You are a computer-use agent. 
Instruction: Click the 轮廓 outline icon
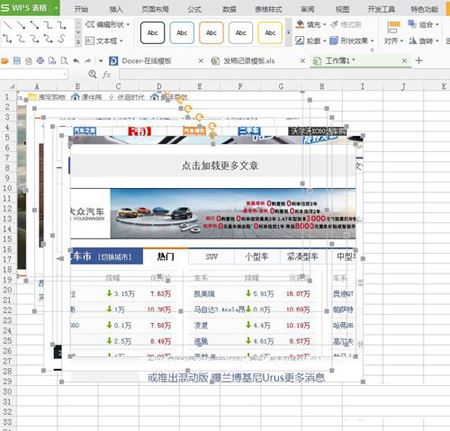pyautogui.click(x=300, y=41)
